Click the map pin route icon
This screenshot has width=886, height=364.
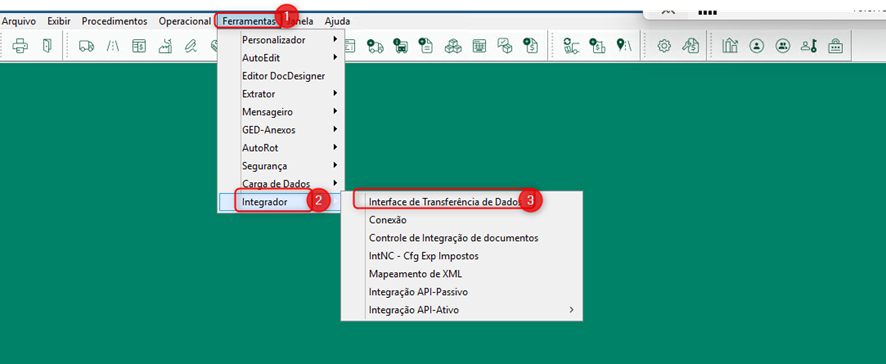point(624,46)
